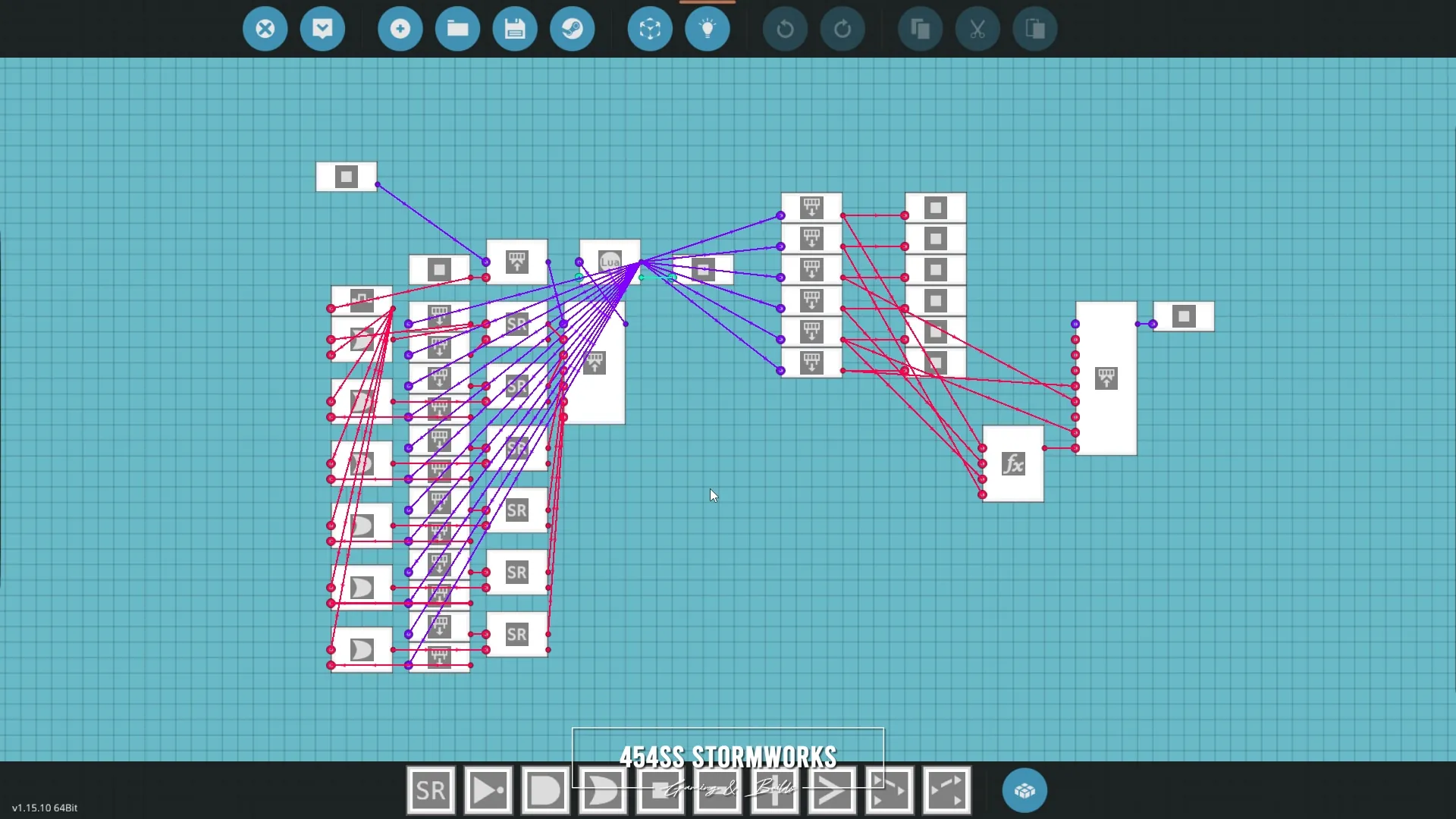Viewport: 1456px width, 819px height.
Task: Select SR latch in bottom component bar
Action: [x=431, y=791]
